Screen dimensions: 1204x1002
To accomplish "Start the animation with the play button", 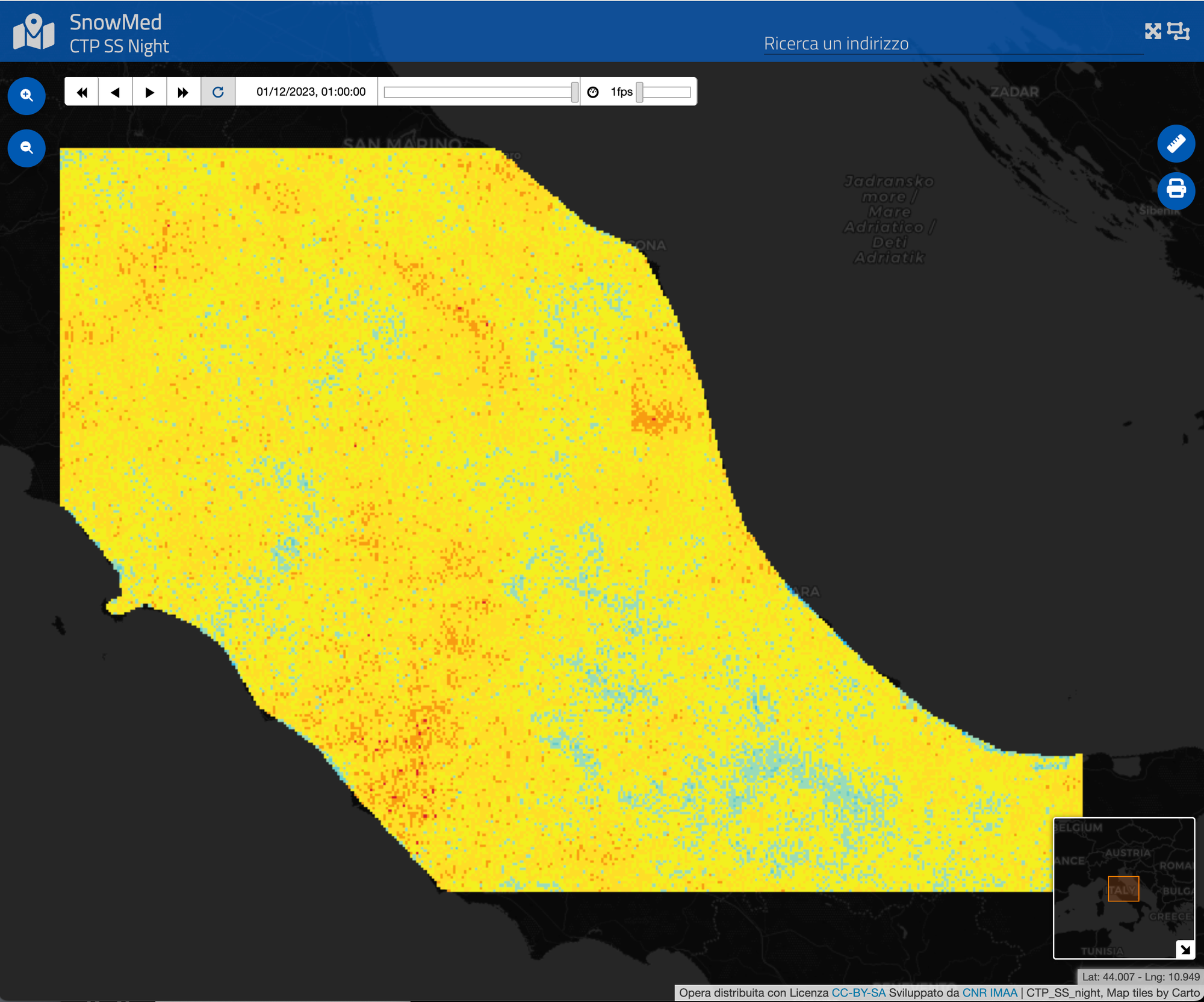I will pos(150,92).
